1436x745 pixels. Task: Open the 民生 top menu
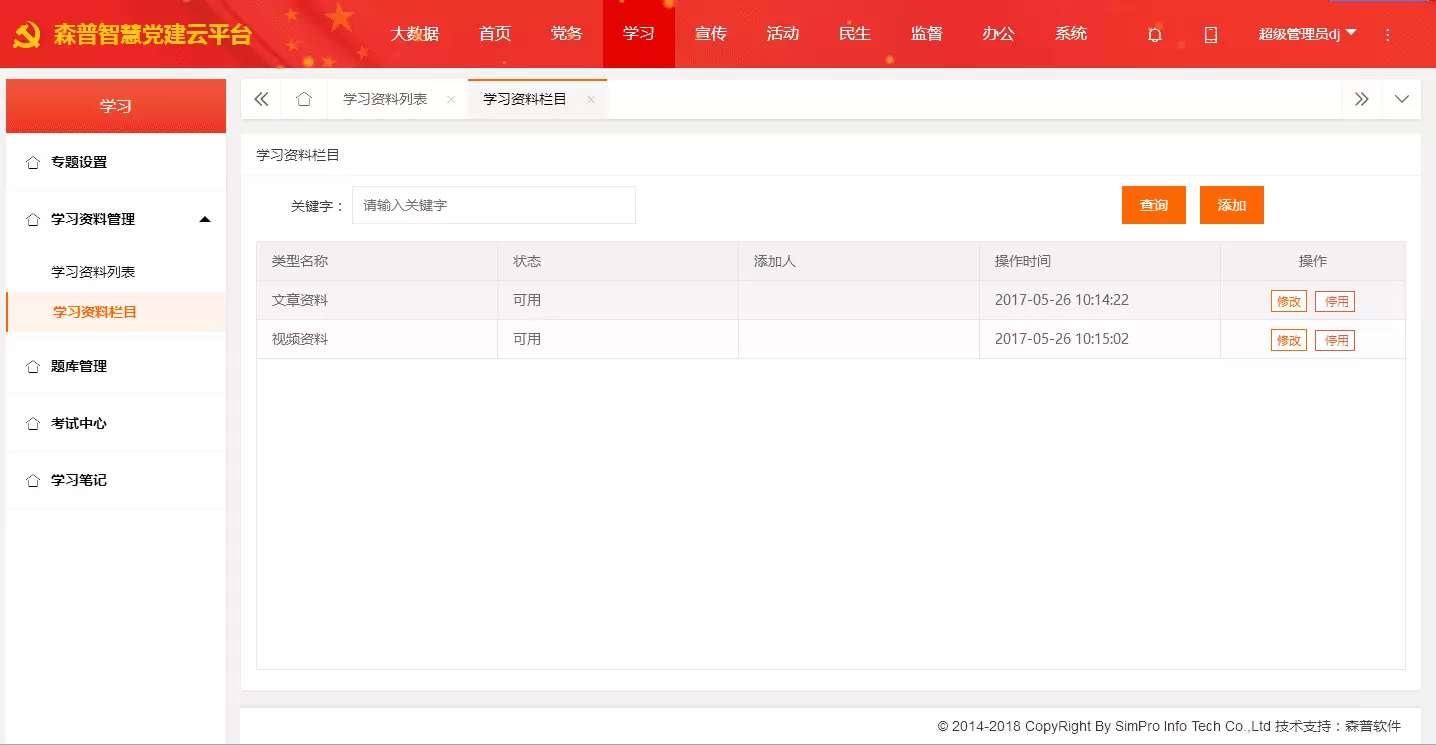click(855, 34)
